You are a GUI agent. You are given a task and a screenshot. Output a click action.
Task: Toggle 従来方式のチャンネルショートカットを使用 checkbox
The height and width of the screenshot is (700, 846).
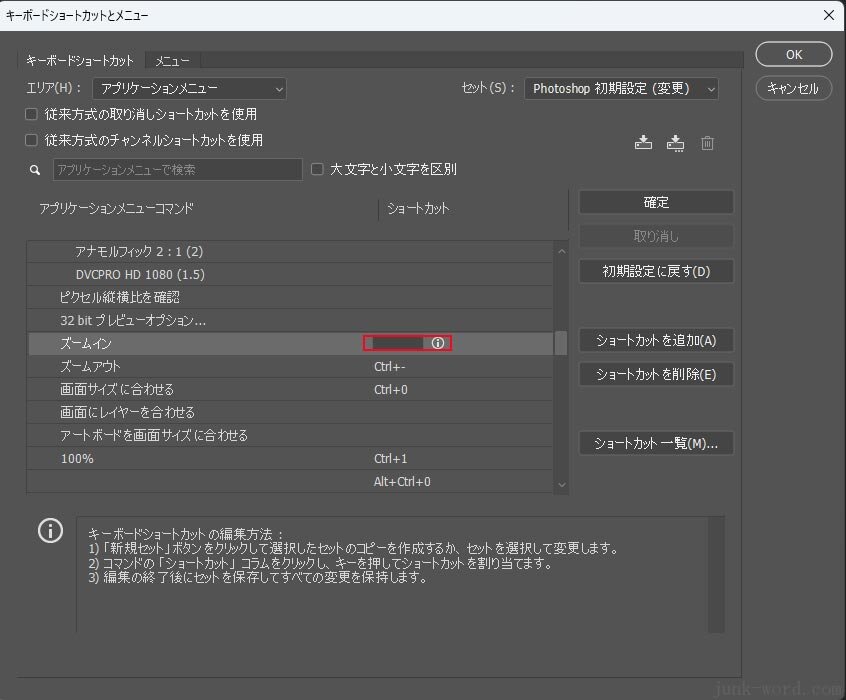click(32, 141)
